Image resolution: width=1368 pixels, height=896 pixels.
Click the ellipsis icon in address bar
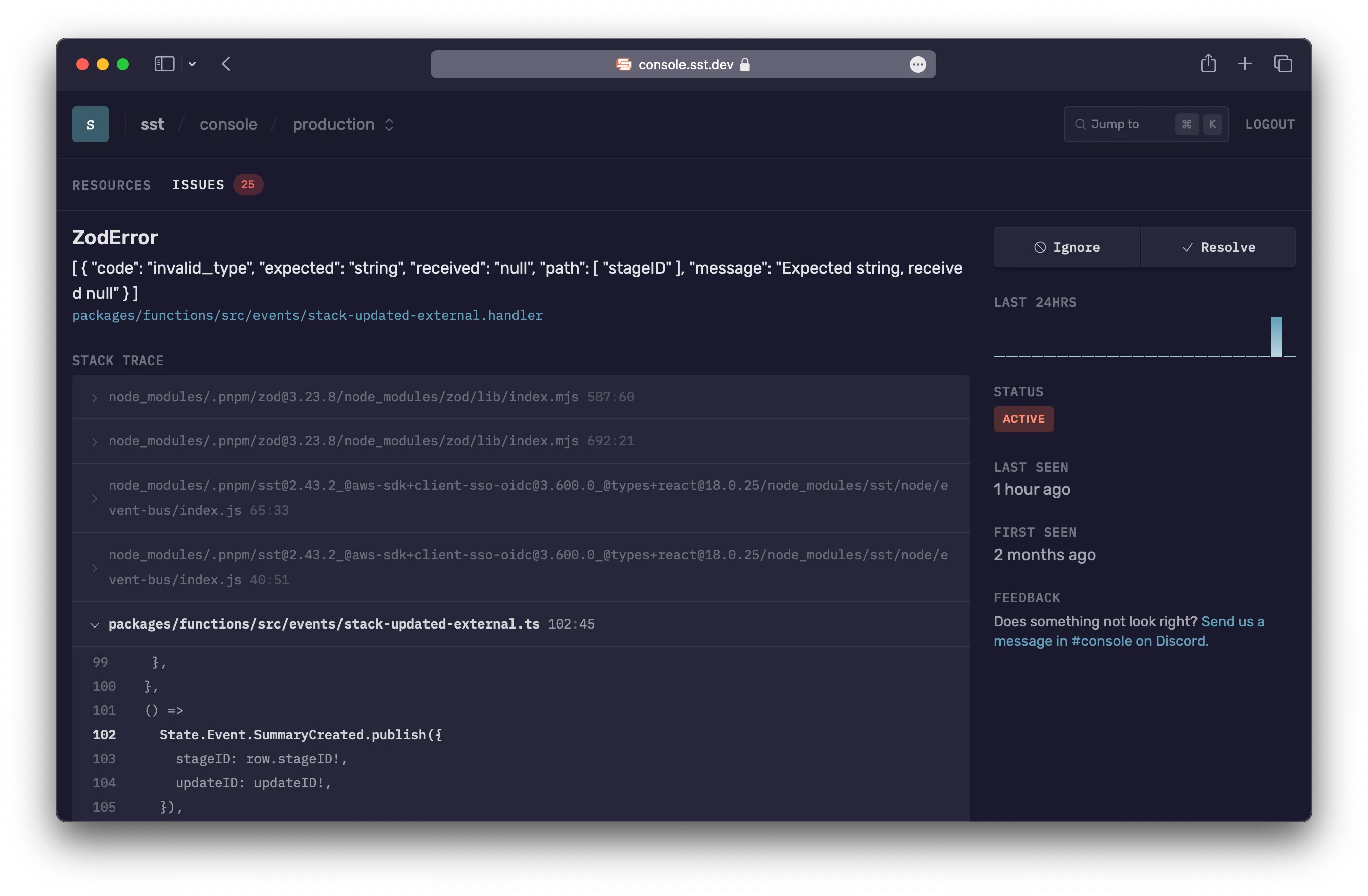click(917, 64)
